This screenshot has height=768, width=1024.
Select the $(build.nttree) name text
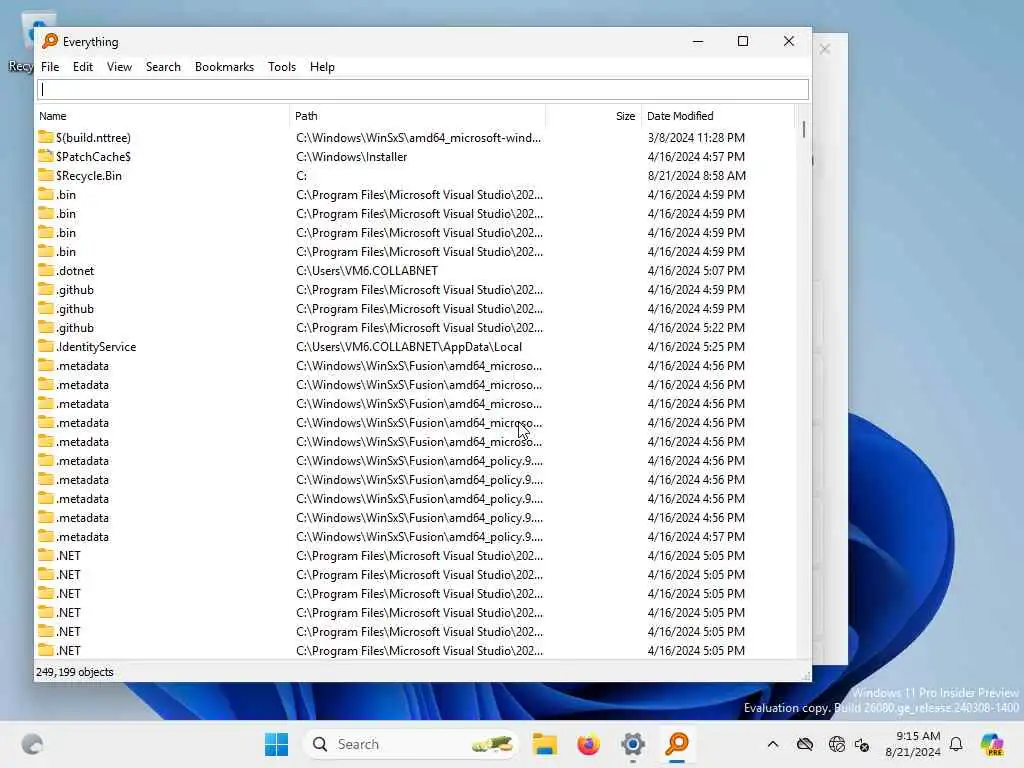[93, 138]
